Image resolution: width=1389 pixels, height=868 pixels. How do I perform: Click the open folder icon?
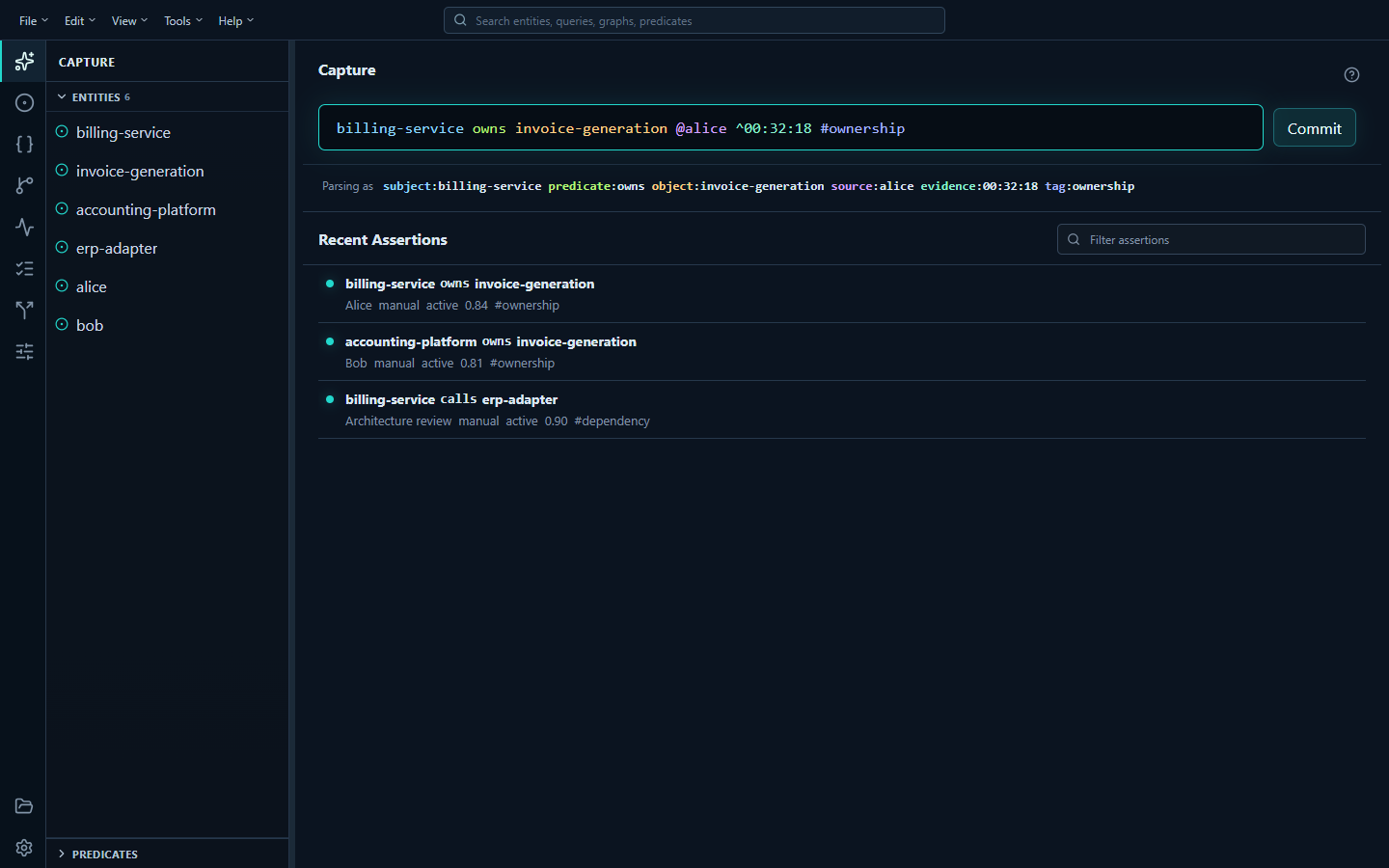pos(24,806)
